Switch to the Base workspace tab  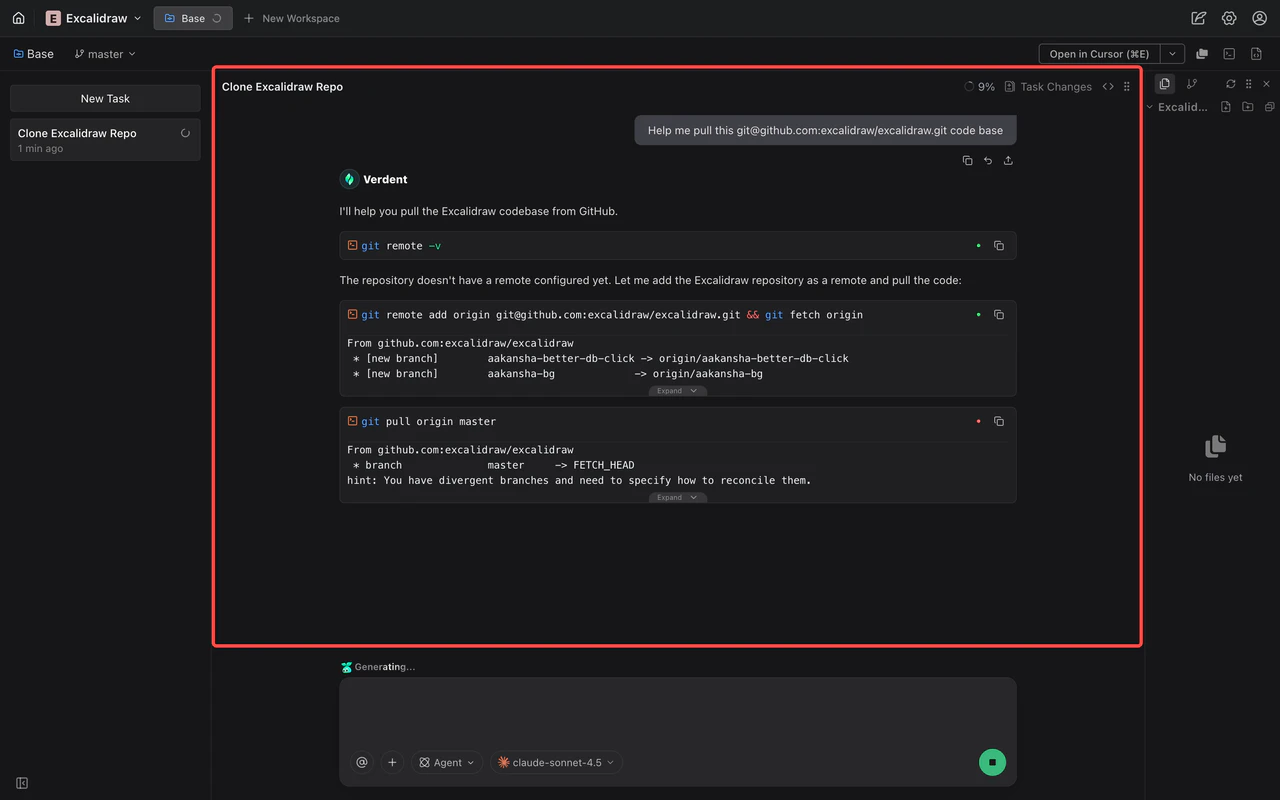[x=193, y=18]
